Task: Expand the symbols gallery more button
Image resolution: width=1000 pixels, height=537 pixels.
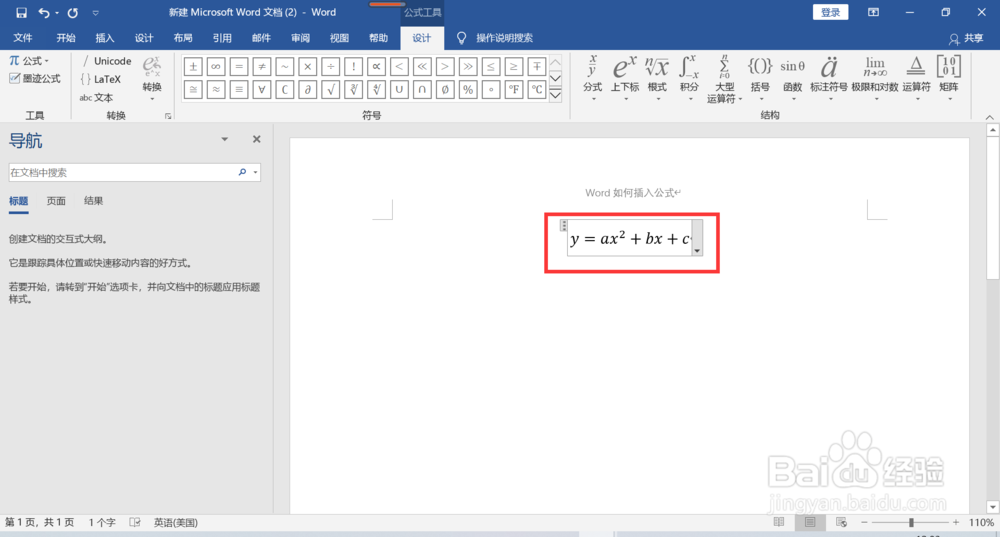Action: click(x=555, y=95)
